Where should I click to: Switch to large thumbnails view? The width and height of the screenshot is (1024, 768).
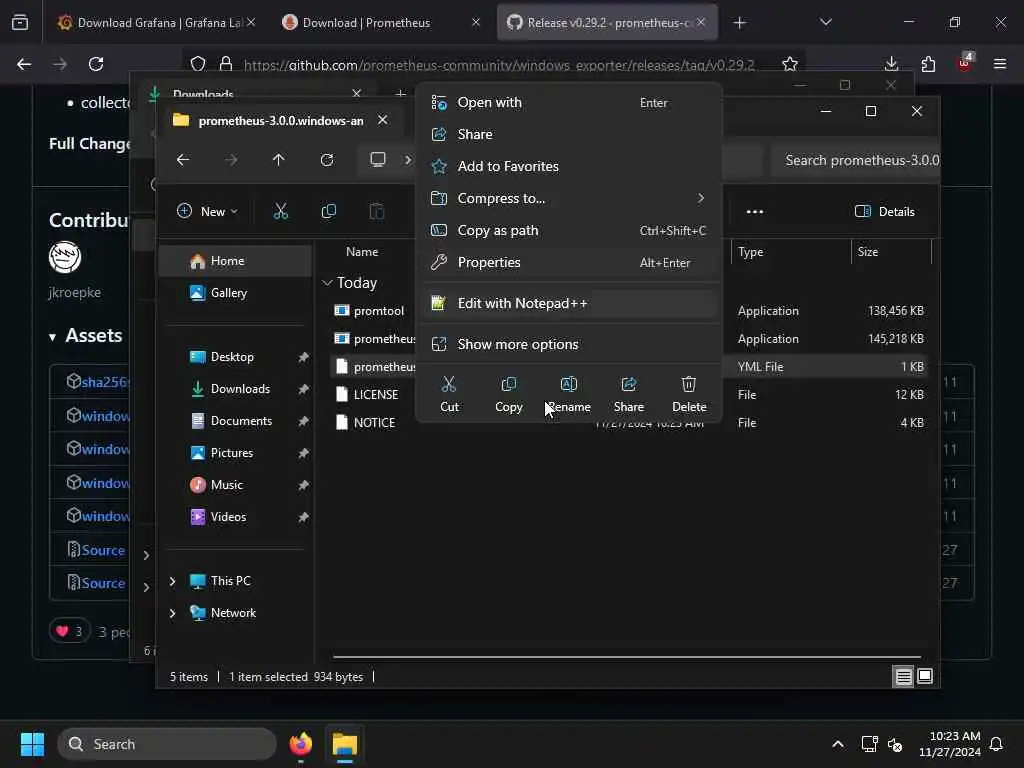(x=925, y=676)
